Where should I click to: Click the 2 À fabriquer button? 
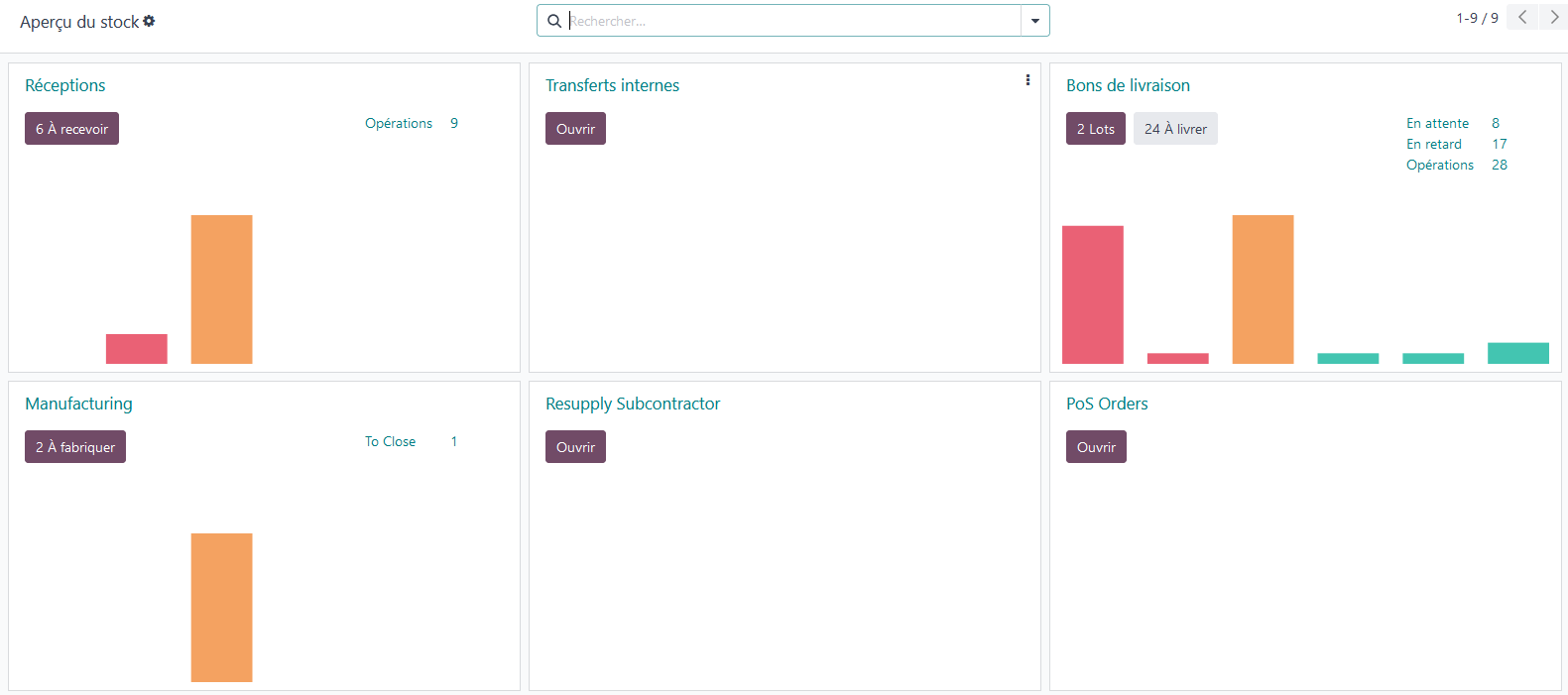pyautogui.click(x=75, y=447)
